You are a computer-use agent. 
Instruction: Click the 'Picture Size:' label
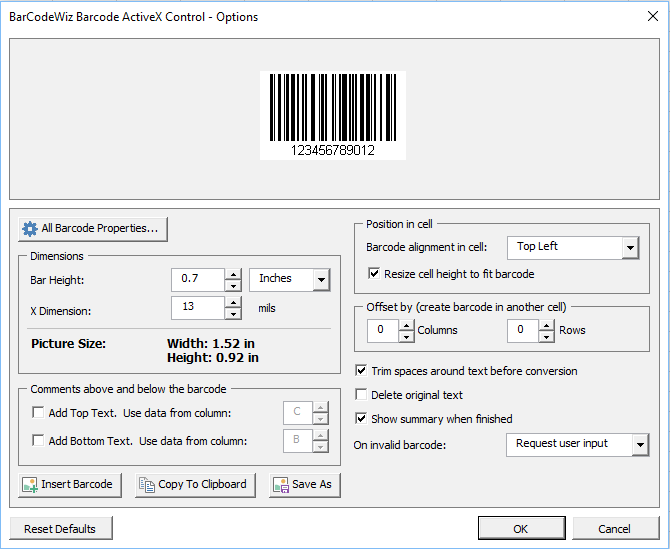point(68,344)
